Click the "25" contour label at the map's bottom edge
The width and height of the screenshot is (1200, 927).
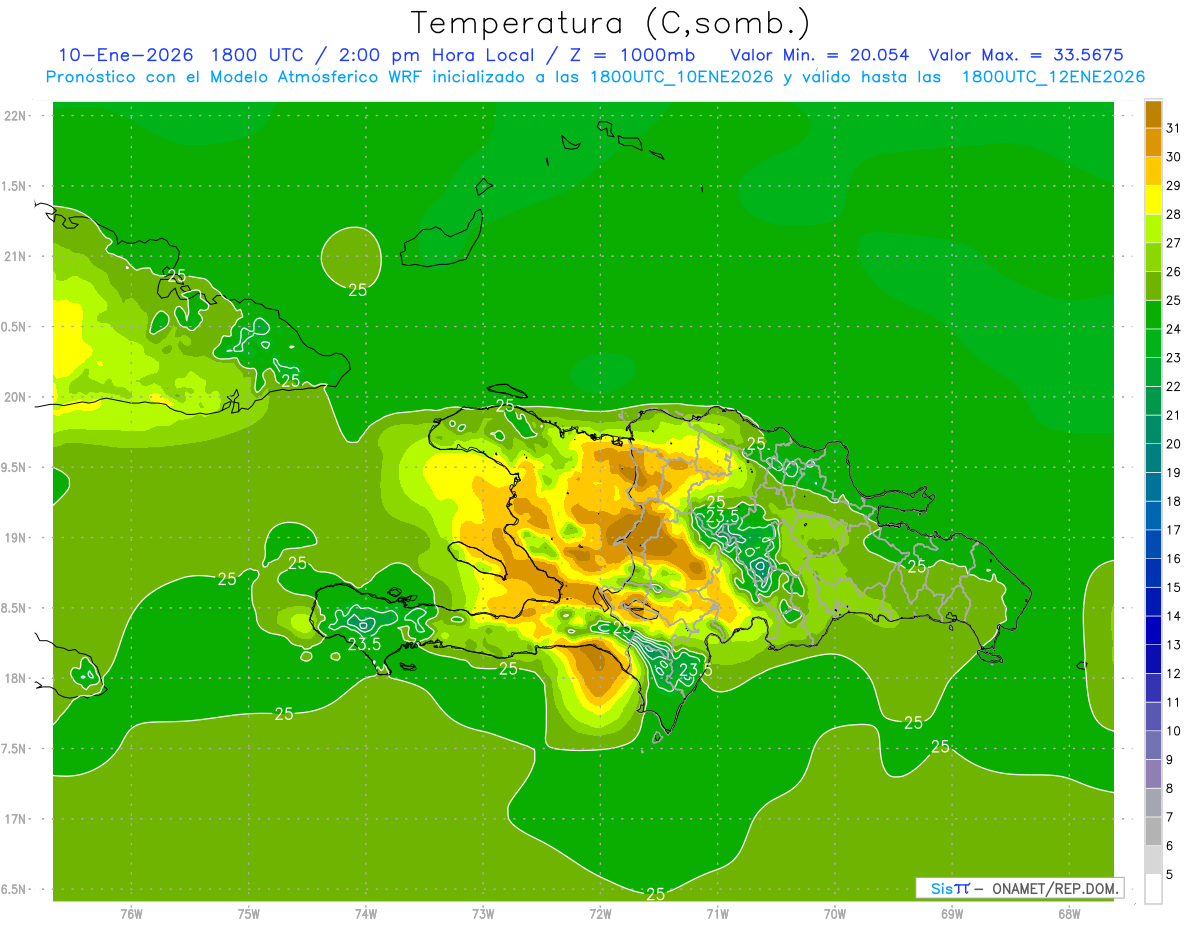point(656,894)
